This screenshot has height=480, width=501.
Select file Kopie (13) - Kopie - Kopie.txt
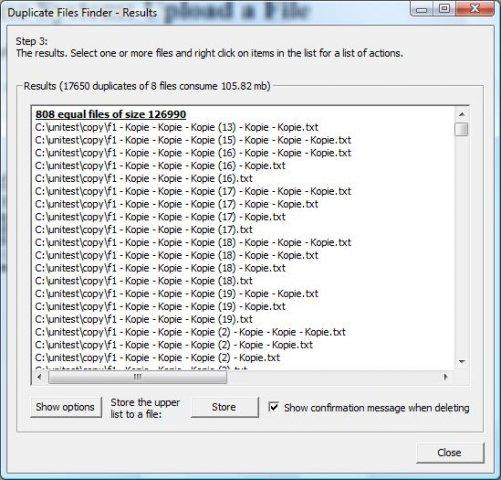click(177, 127)
